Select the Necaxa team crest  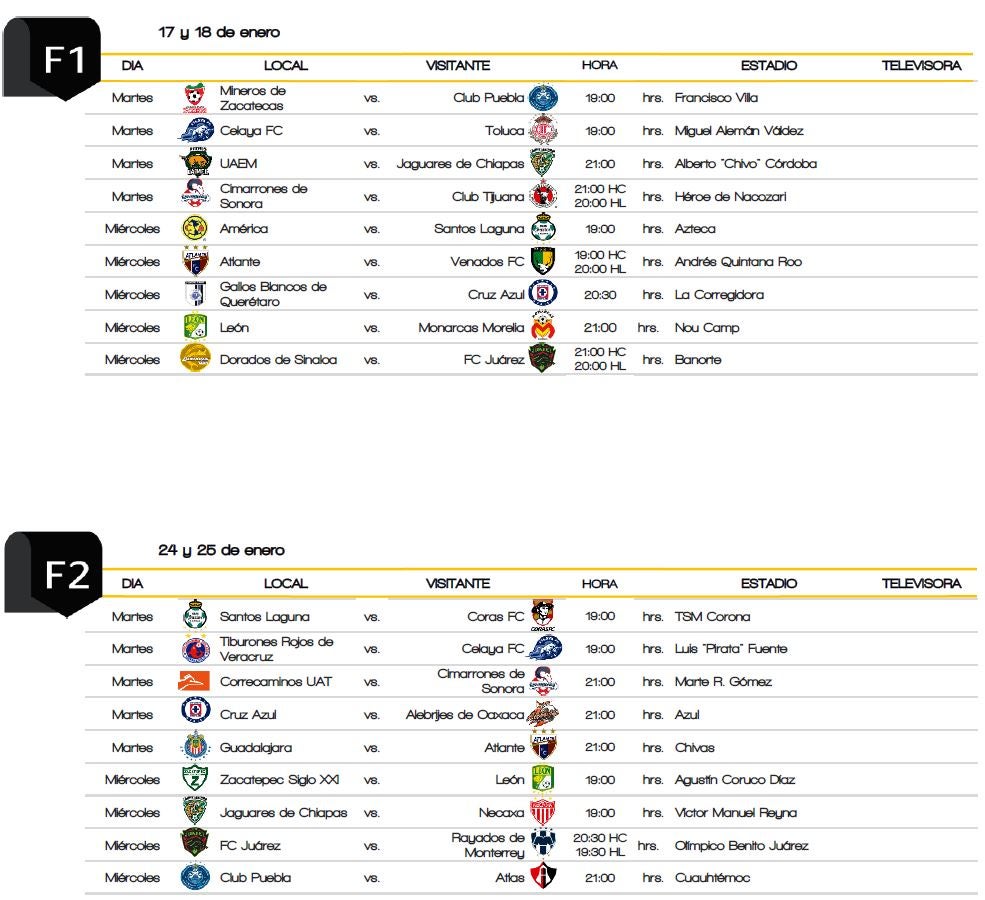click(x=543, y=812)
